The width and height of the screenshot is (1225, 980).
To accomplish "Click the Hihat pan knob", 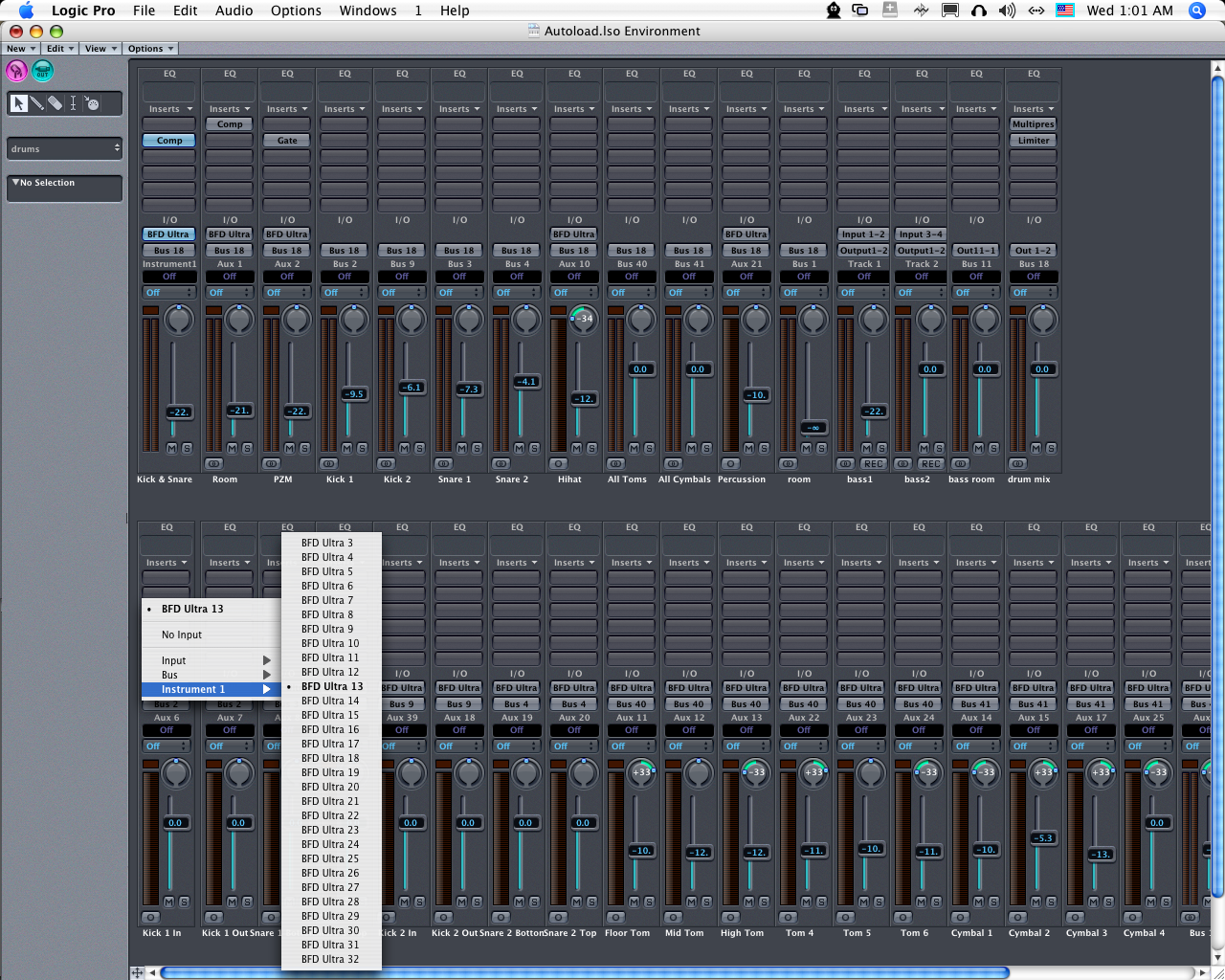I will (582, 319).
